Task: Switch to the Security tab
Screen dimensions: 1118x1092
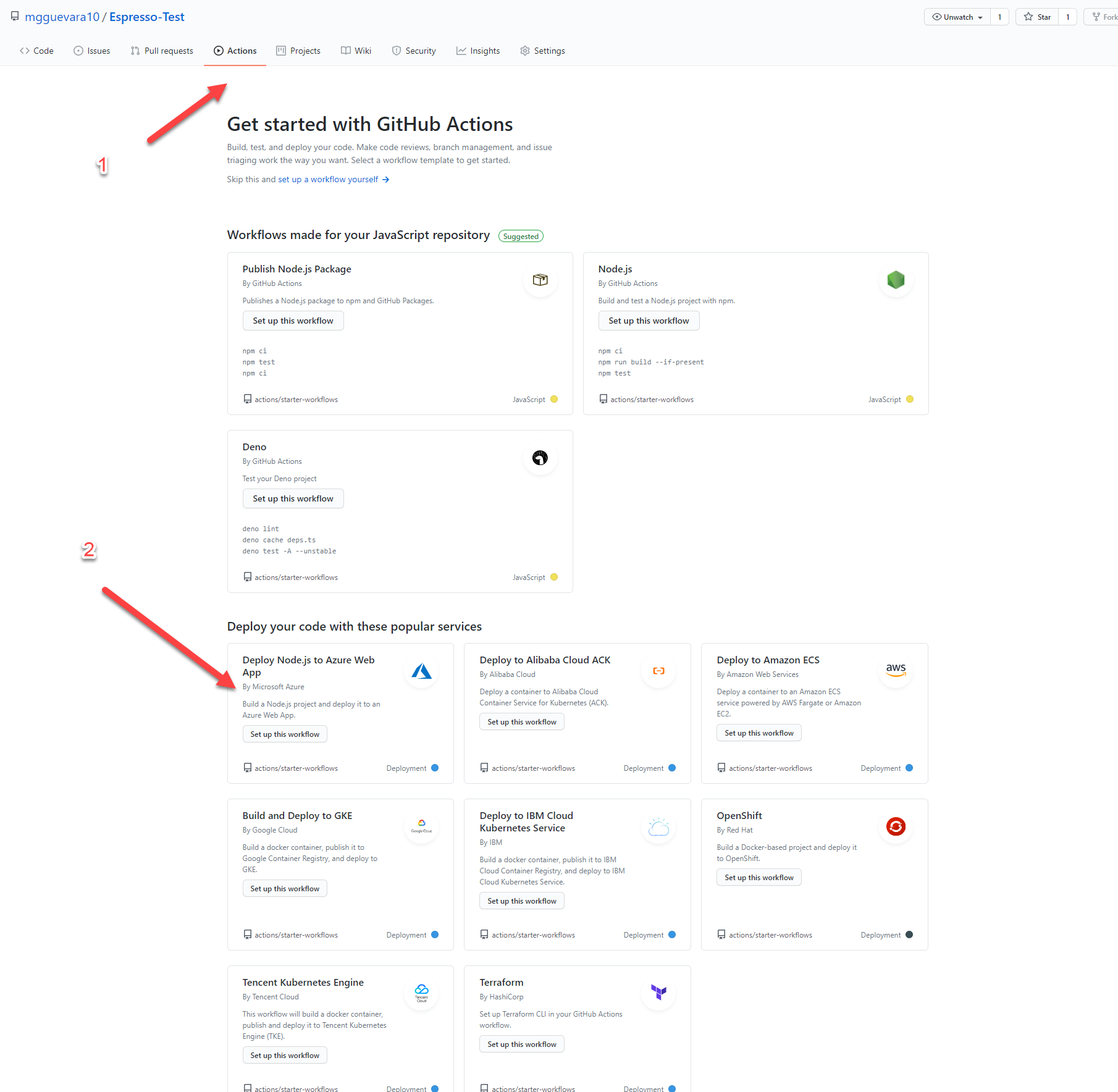Action: point(414,51)
